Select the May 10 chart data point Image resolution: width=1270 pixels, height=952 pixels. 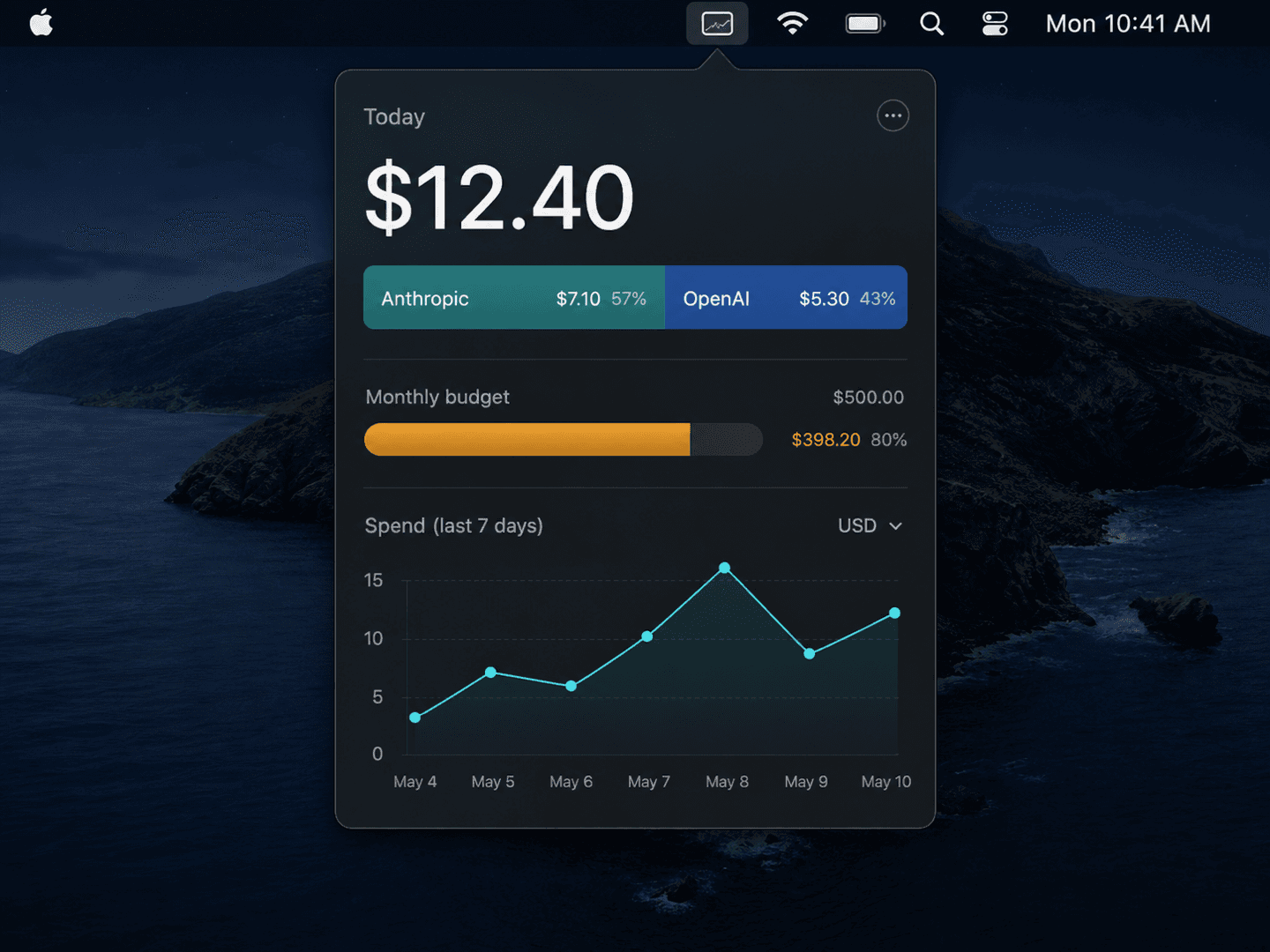point(894,613)
